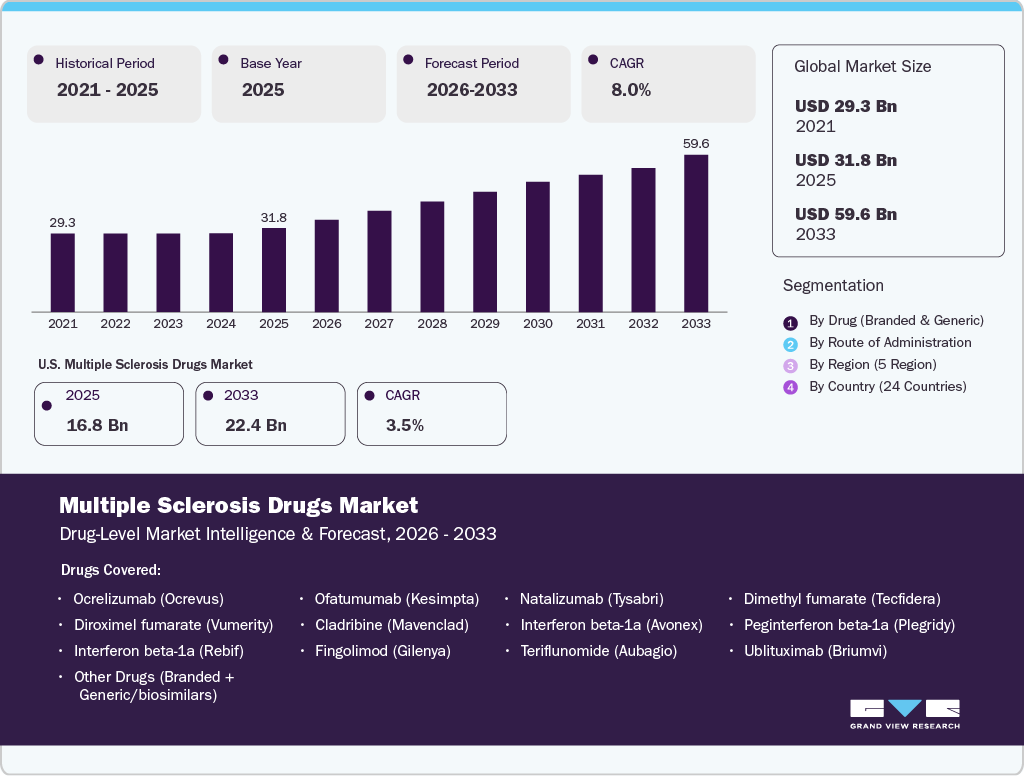
Task: Click Interferon beta-1a (Avonex) entry
Action: point(611,625)
